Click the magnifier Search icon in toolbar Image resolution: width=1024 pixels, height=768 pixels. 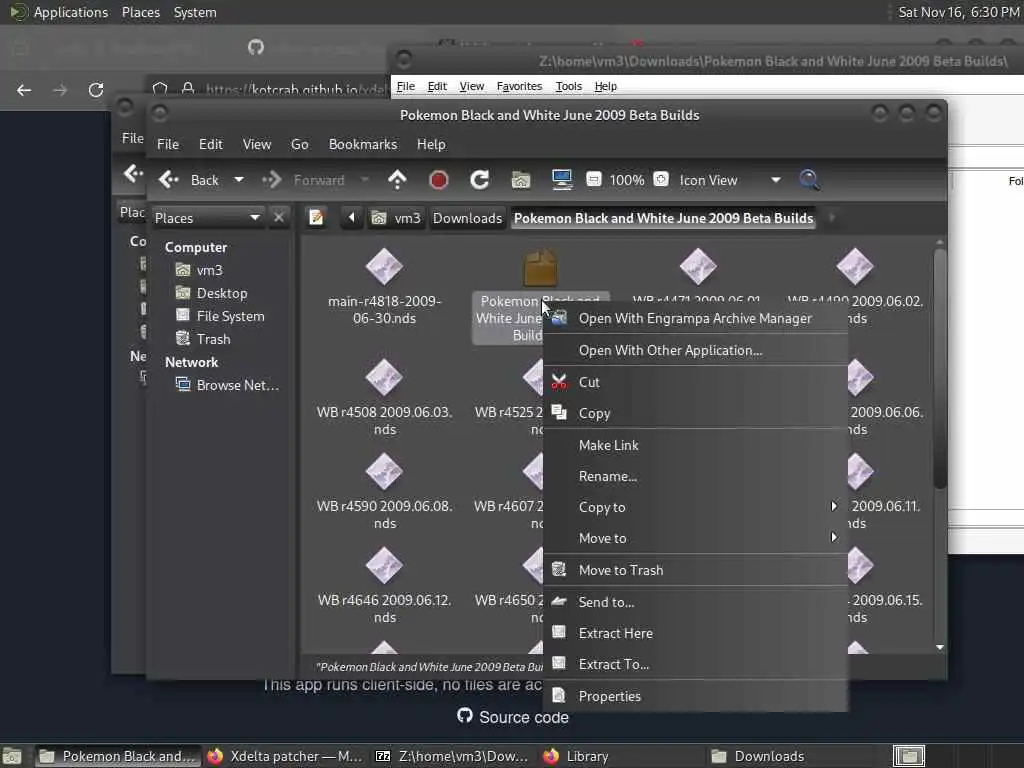tap(809, 180)
